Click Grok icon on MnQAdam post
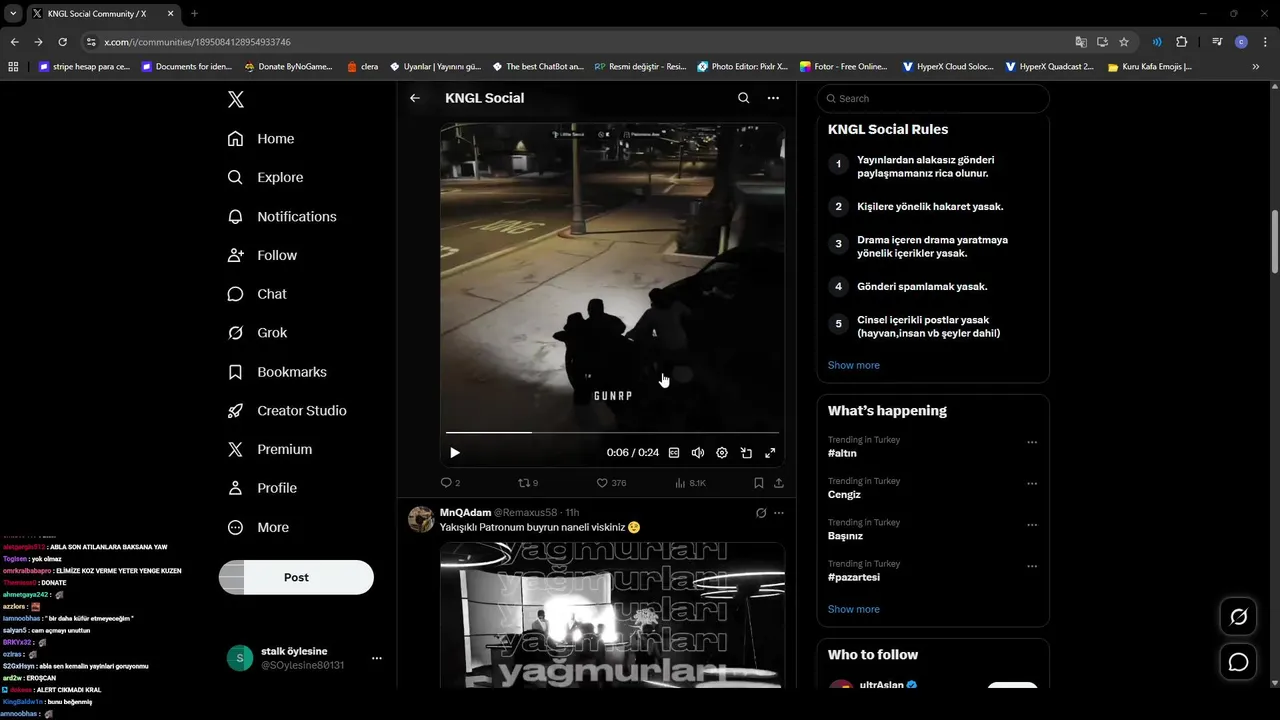1280x720 pixels. (x=760, y=513)
